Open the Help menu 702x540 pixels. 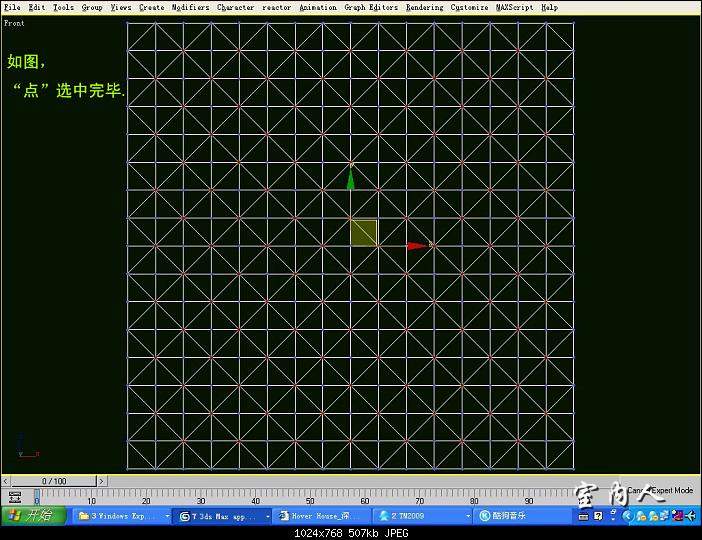point(549,7)
